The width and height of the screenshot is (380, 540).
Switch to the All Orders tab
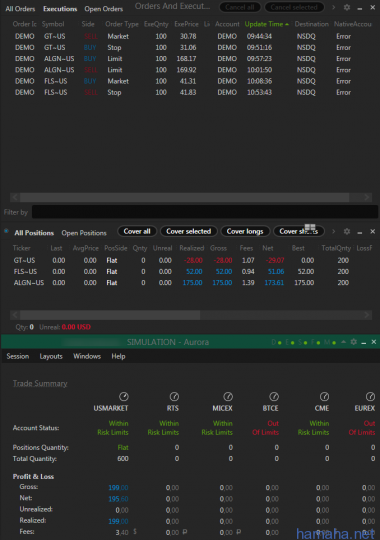coord(20,9)
